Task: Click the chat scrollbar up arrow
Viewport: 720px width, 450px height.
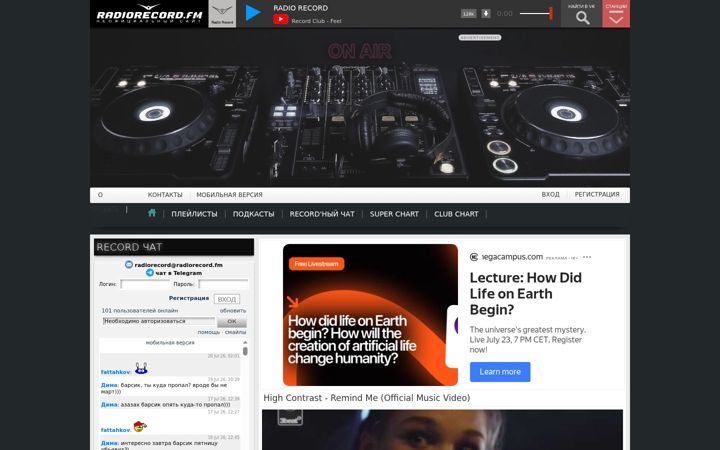Action: click(245, 343)
